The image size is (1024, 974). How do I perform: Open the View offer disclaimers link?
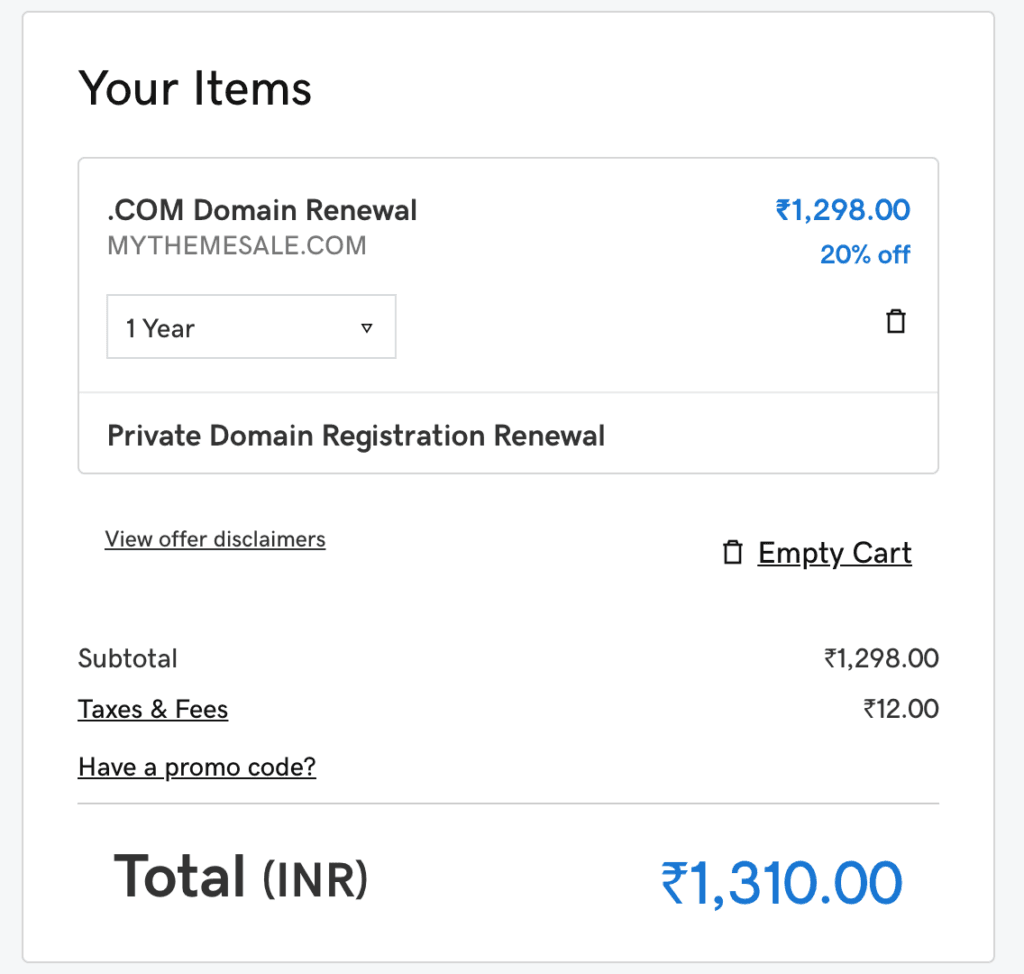point(215,540)
